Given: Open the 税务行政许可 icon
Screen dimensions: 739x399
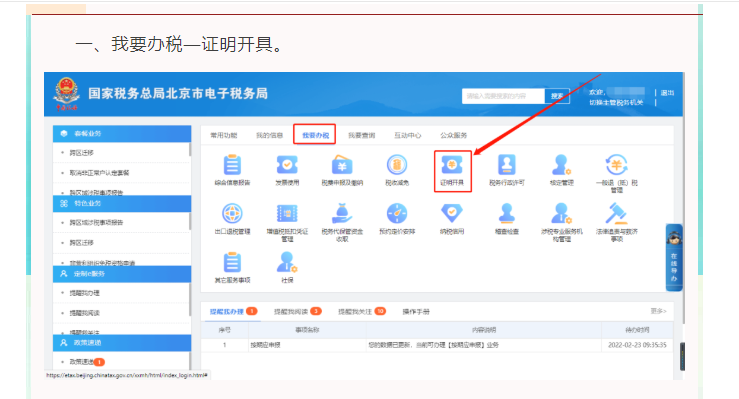Looking at the screenshot, I should pos(507,165).
